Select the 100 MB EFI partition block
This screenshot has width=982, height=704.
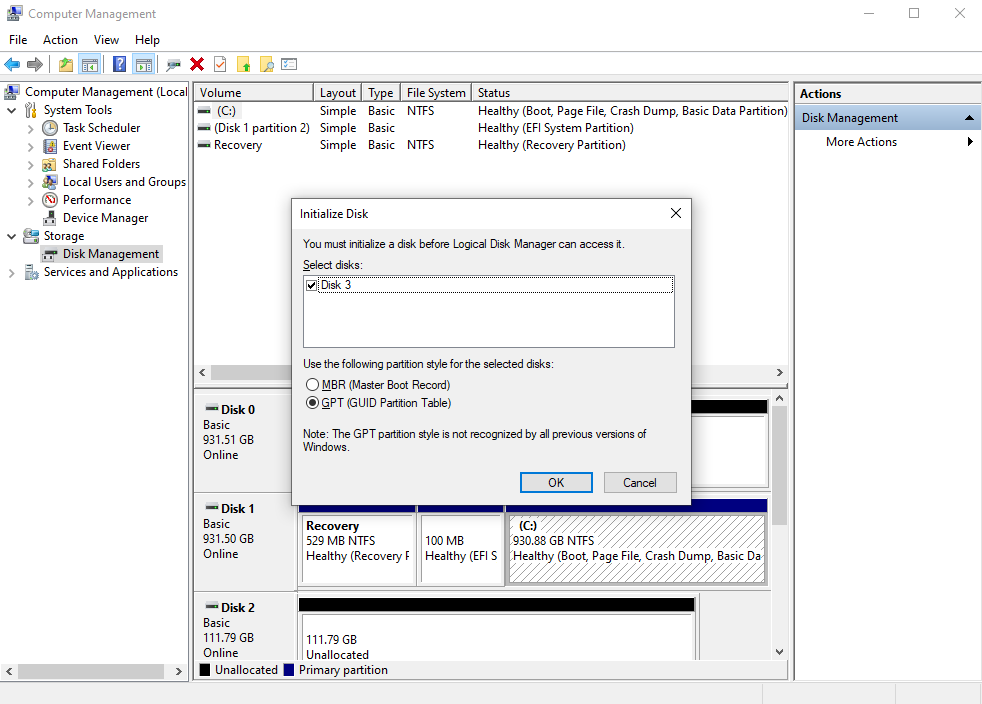point(462,549)
